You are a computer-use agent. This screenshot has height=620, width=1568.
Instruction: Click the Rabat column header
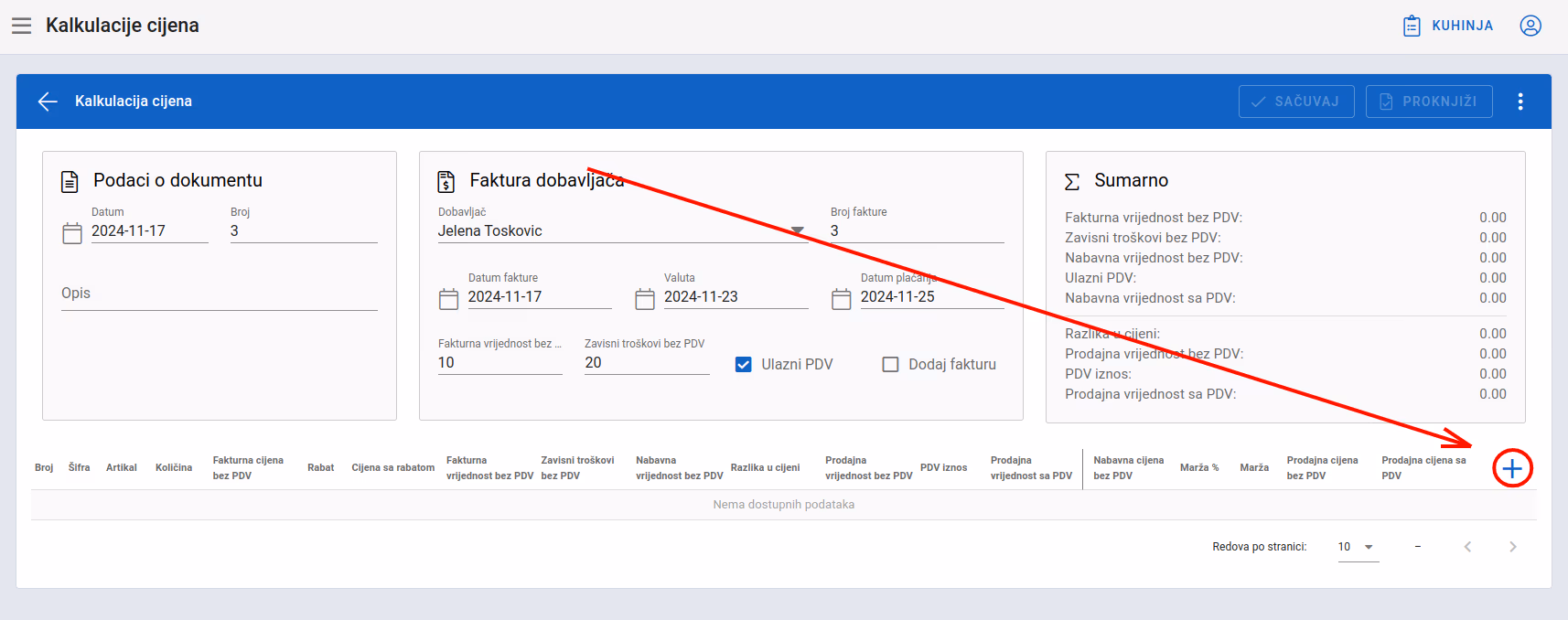click(x=321, y=467)
